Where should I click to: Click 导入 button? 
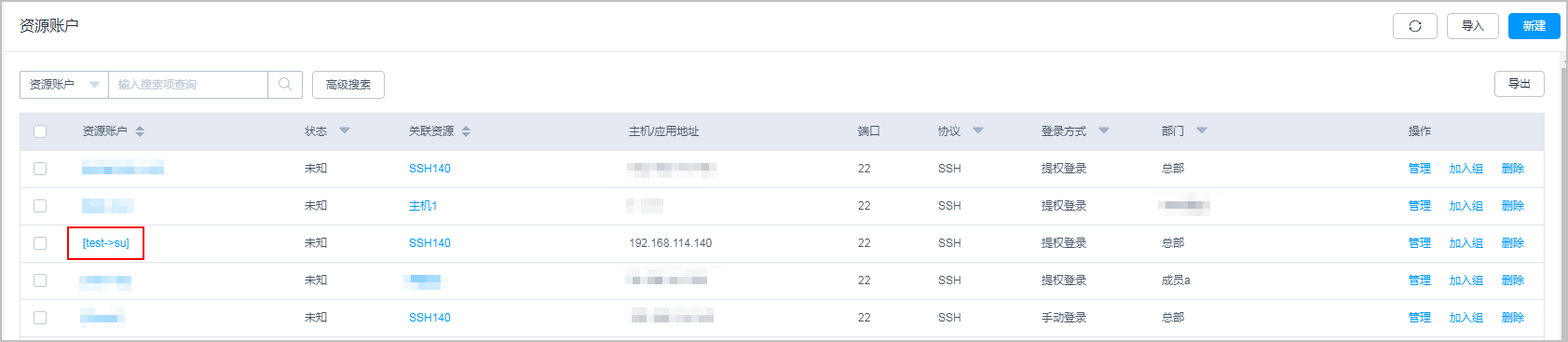click(x=1472, y=26)
